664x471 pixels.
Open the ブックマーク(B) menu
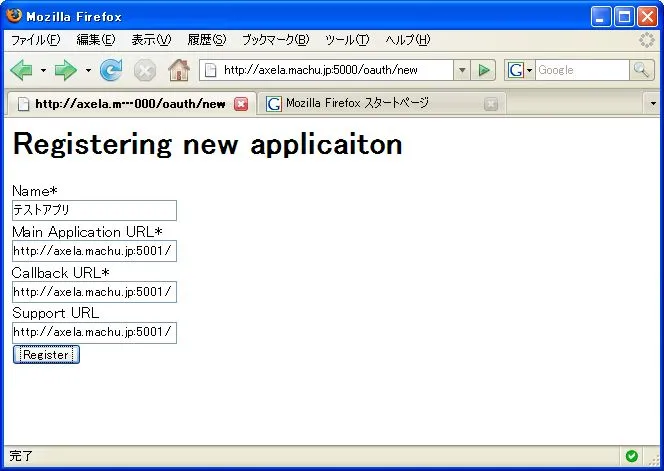pyautogui.click(x=276, y=40)
